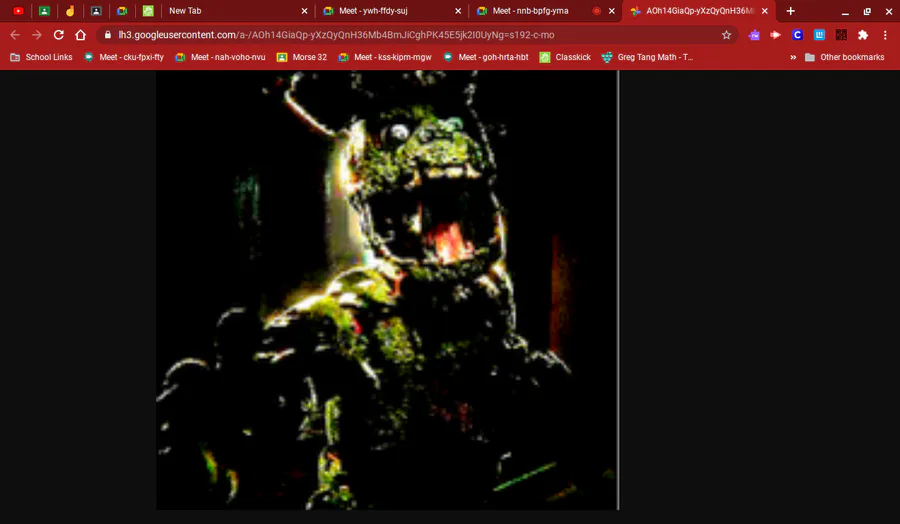Close the active AOh14GiaQp tab
The height and width of the screenshot is (524, 900).
click(x=765, y=11)
